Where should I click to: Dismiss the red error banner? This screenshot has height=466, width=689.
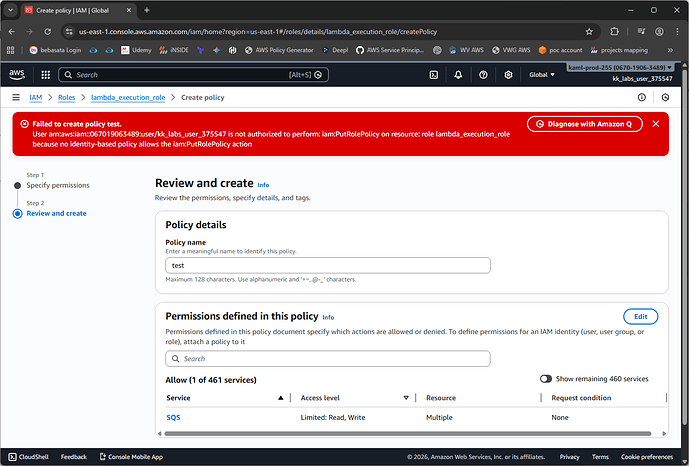[x=656, y=124]
